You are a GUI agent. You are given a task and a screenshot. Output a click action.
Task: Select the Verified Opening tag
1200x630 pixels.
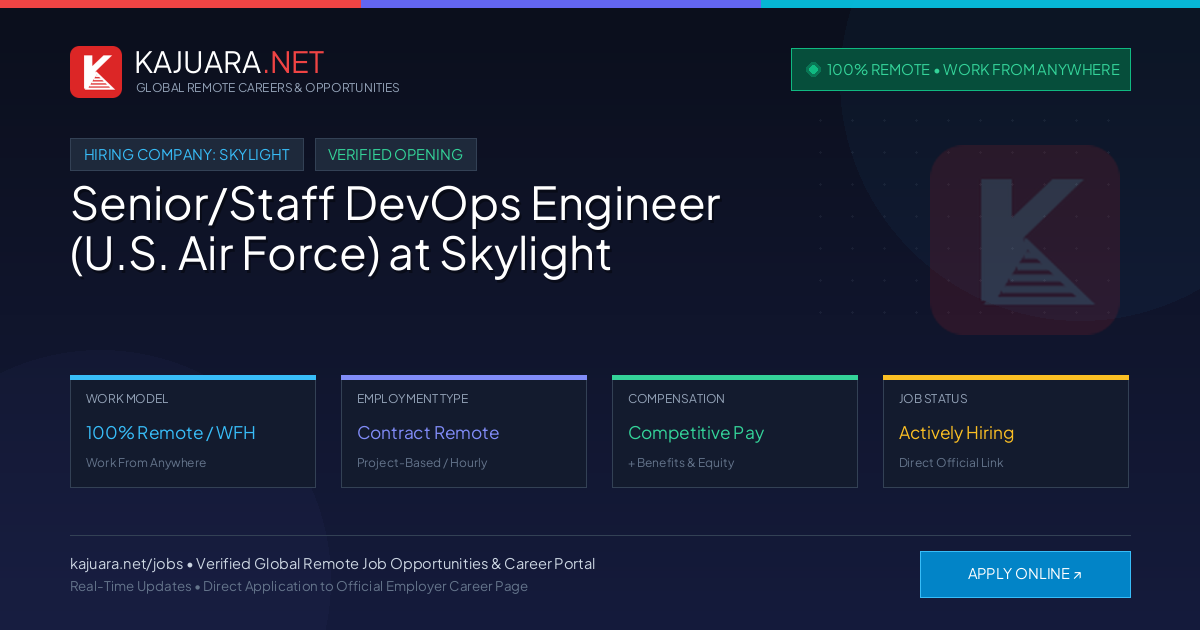tap(396, 155)
